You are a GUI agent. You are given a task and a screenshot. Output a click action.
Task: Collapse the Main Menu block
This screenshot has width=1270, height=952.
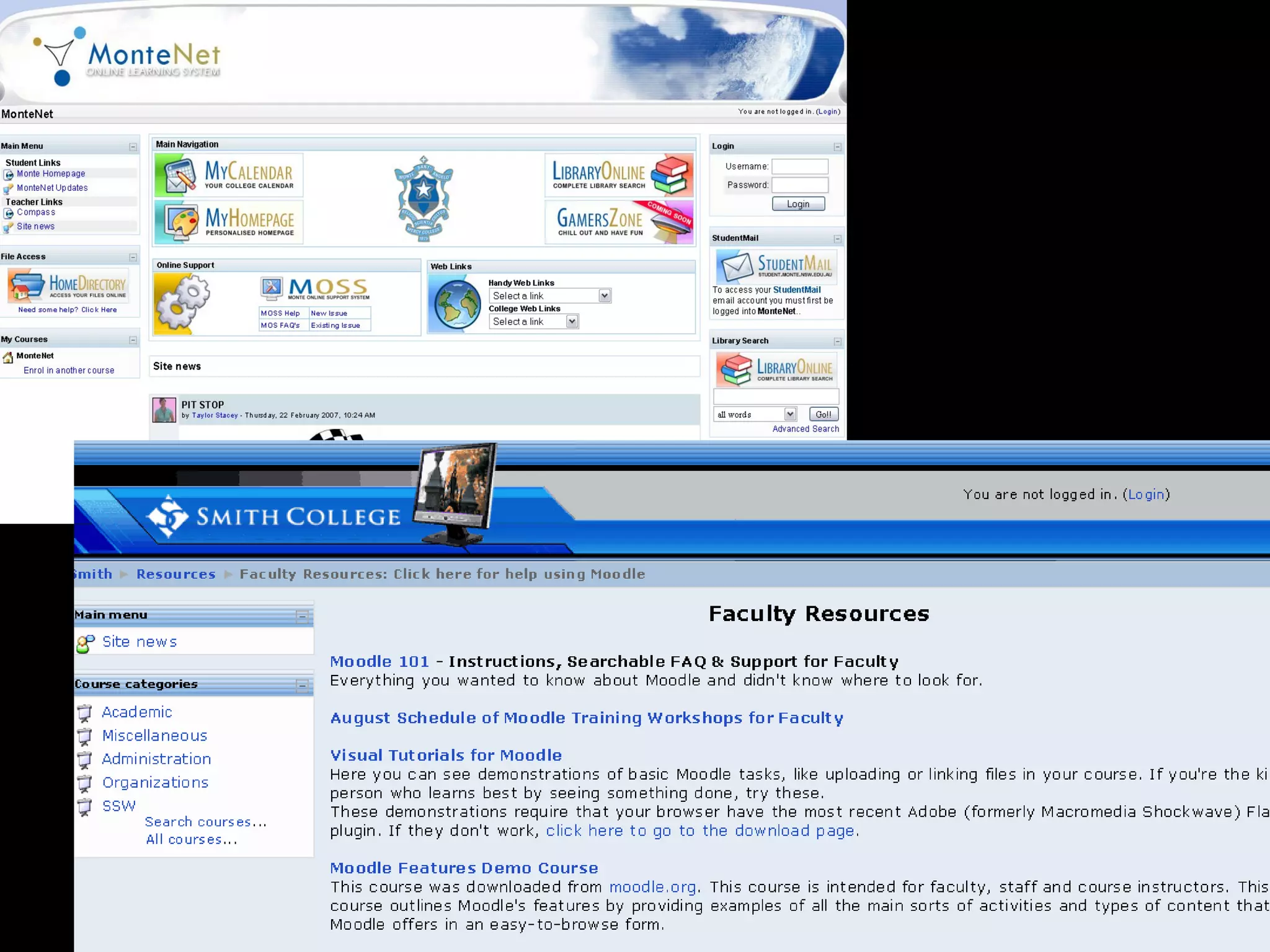click(133, 147)
